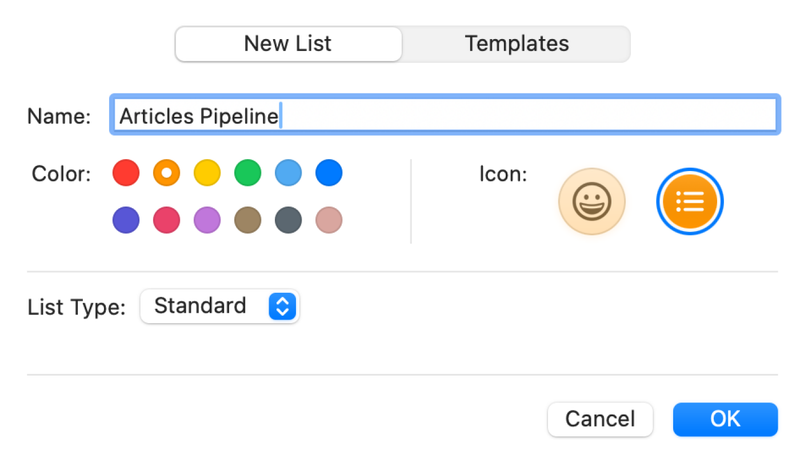Pick the green color swatch
Screen dimensions: 800x457
click(x=248, y=173)
